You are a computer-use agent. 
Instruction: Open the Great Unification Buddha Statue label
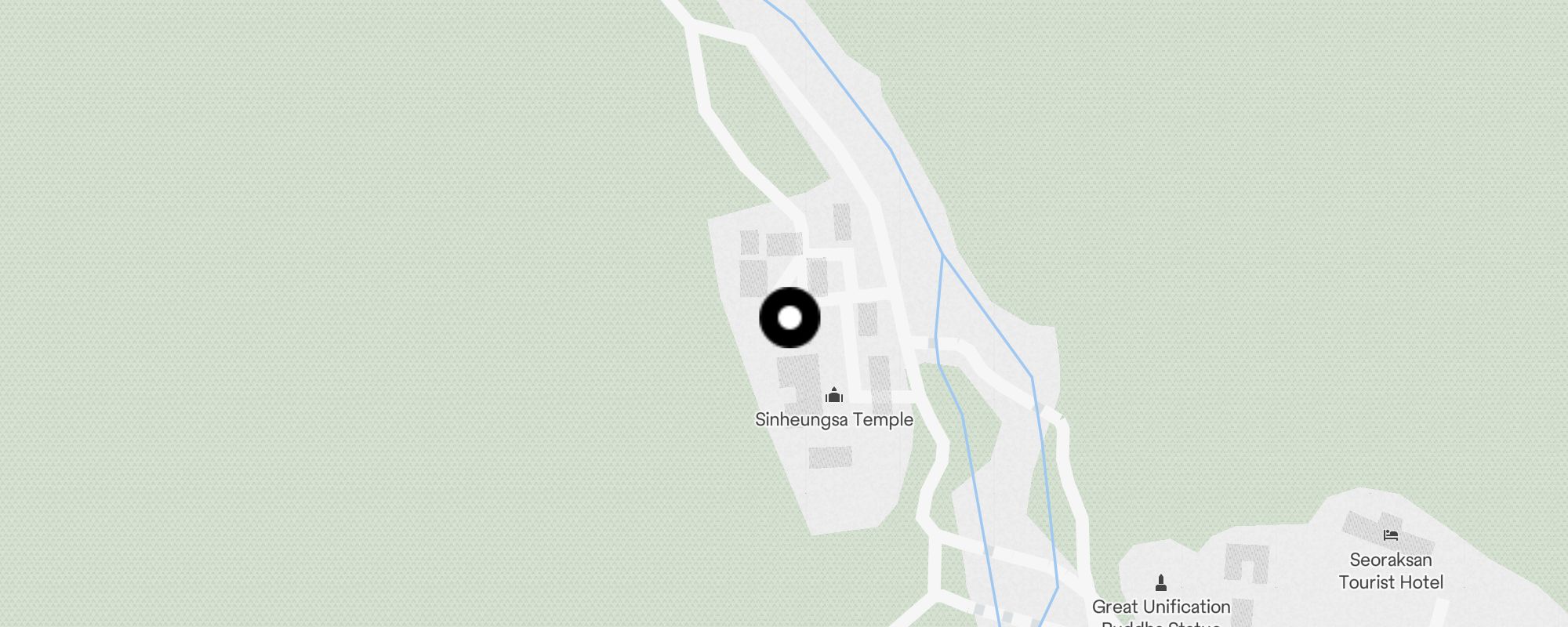[1161, 616]
